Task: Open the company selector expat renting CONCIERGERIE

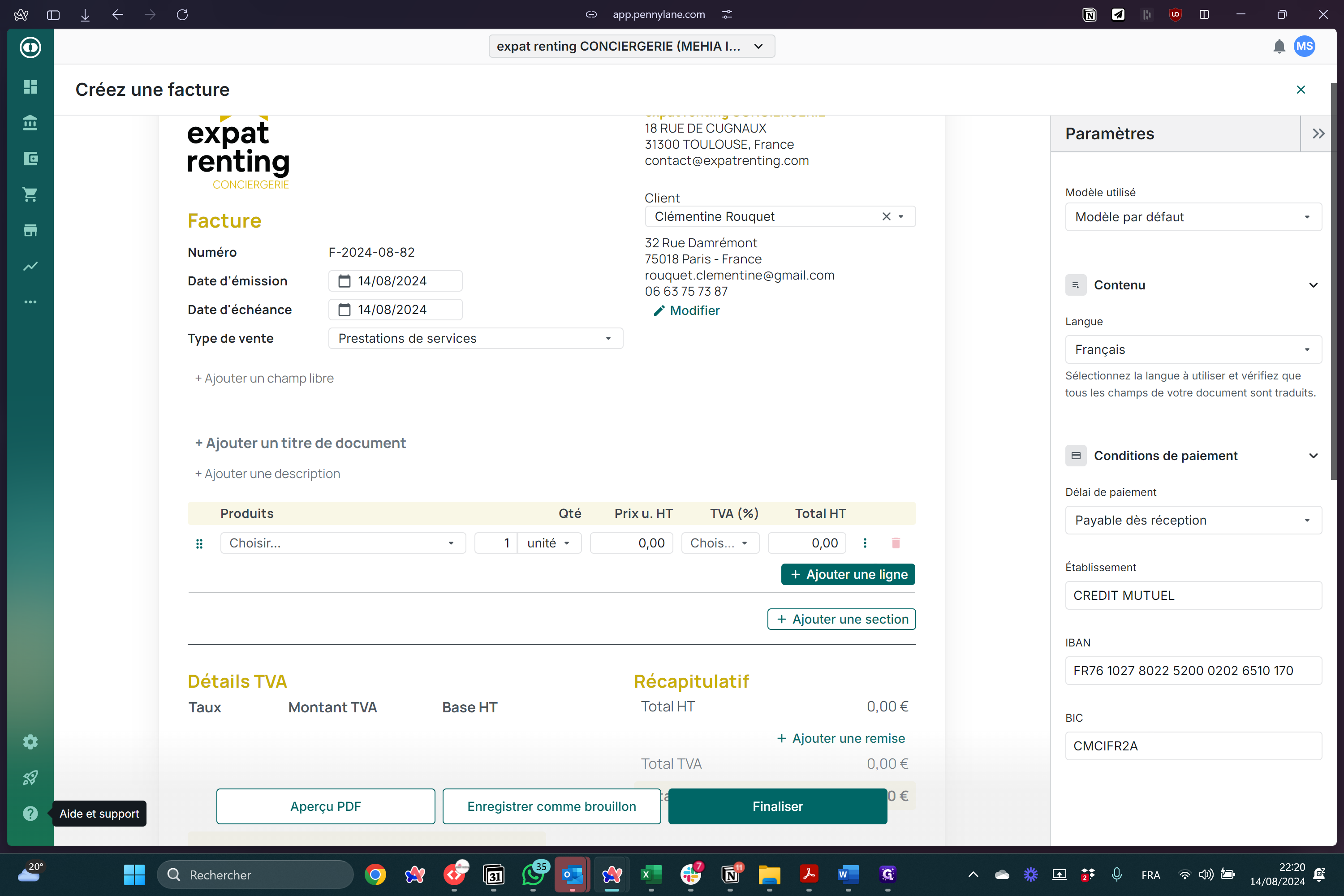Action: click(631, 46)
